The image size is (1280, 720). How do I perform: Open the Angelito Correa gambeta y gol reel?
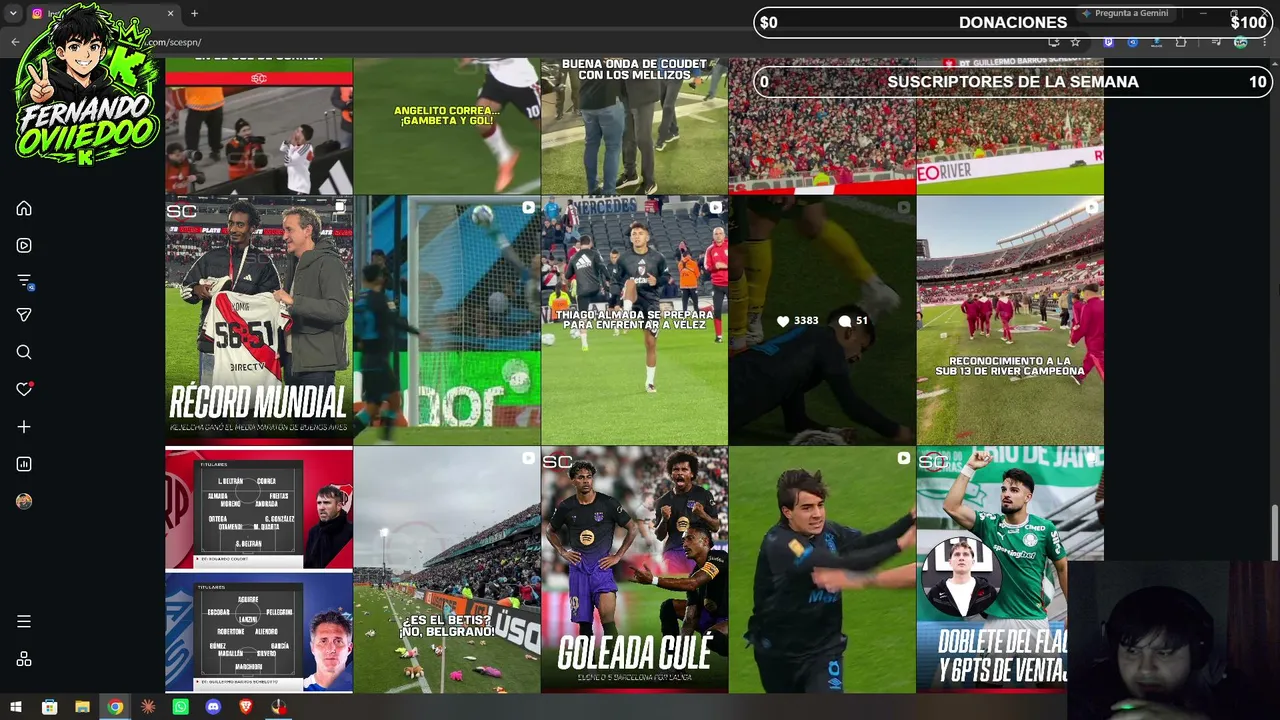(x=447, y=125)
